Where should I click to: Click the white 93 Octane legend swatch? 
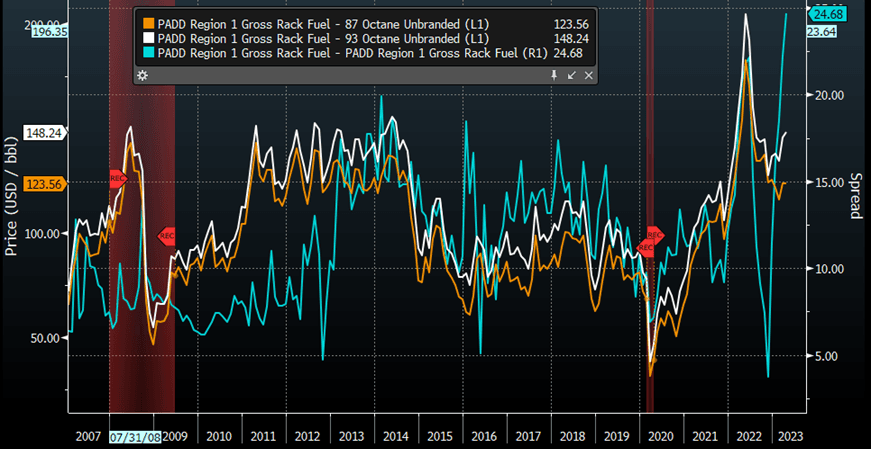pyautogui.click(x=149, y=38)
